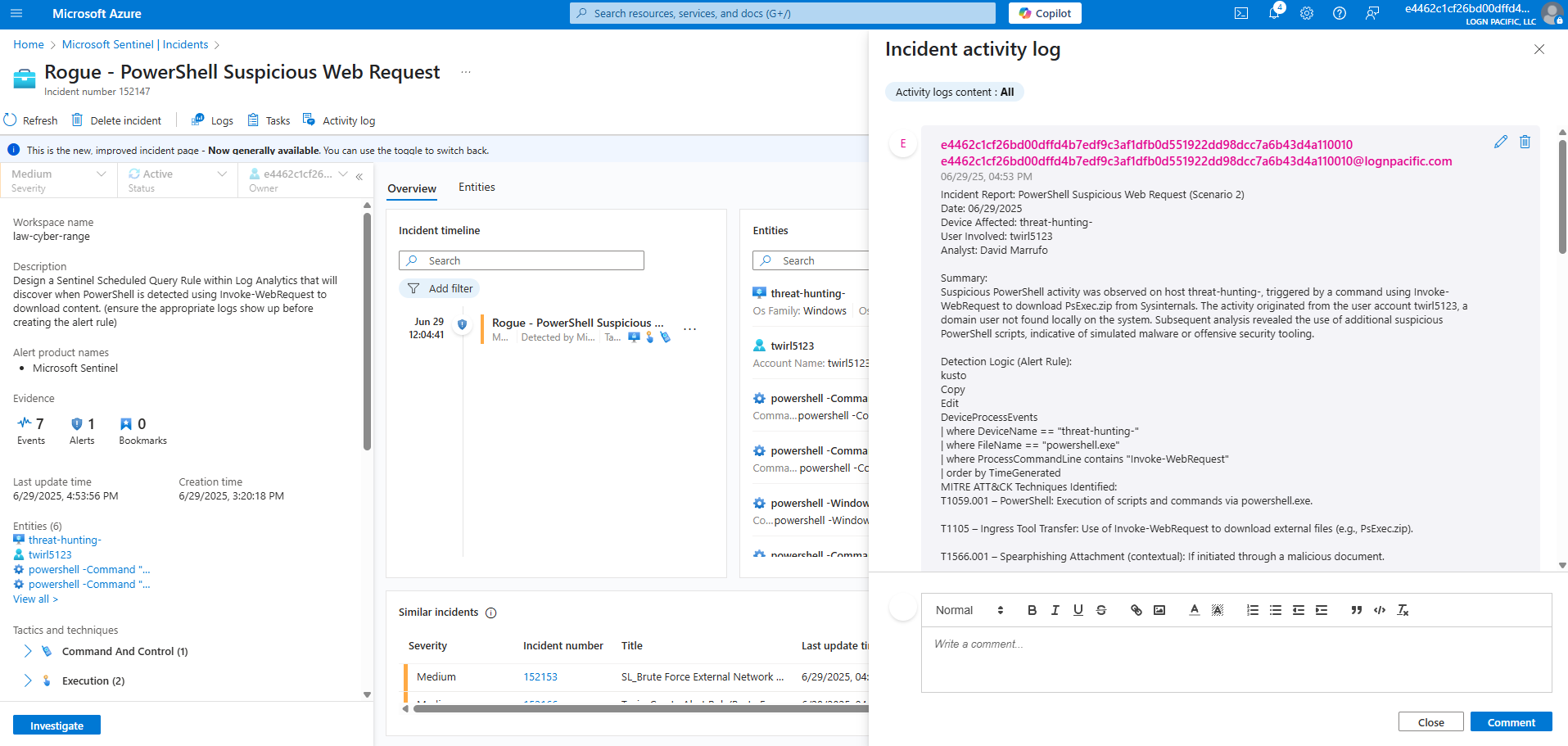Toggle underline in comment editor
This screenshot has height=746, width=1568.
click(x=1078, y=610)
